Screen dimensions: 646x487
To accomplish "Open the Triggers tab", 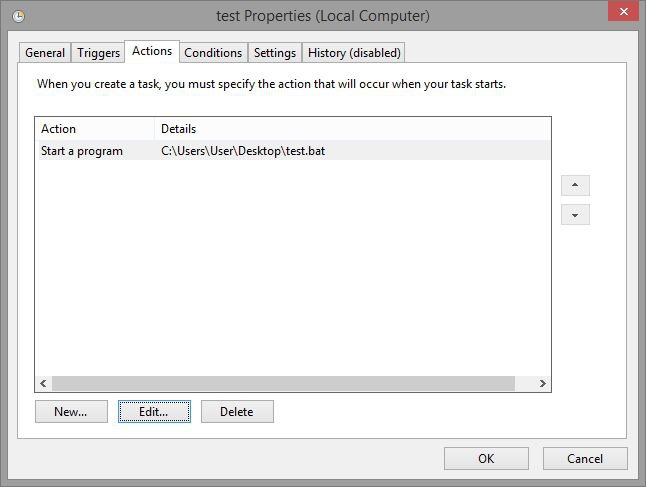I will 98,53.
